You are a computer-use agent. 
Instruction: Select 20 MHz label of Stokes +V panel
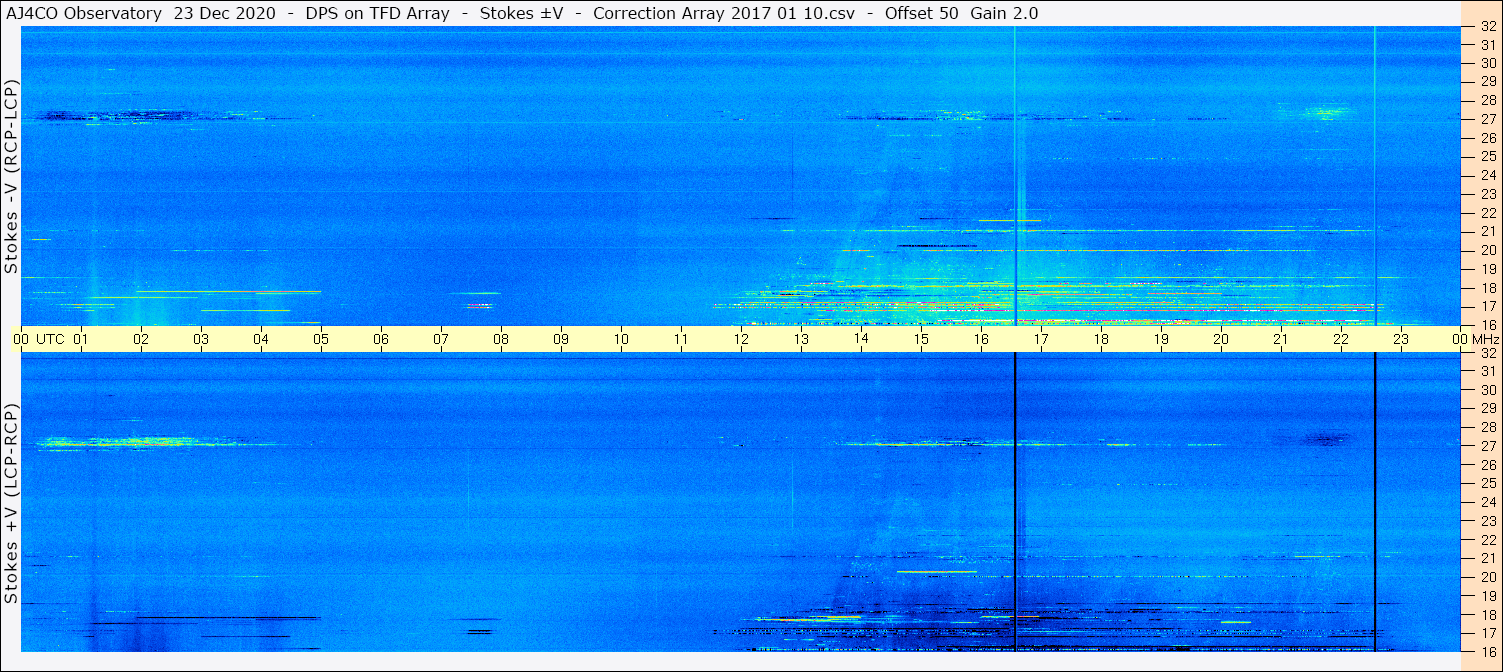click(x=1488, y=577)
